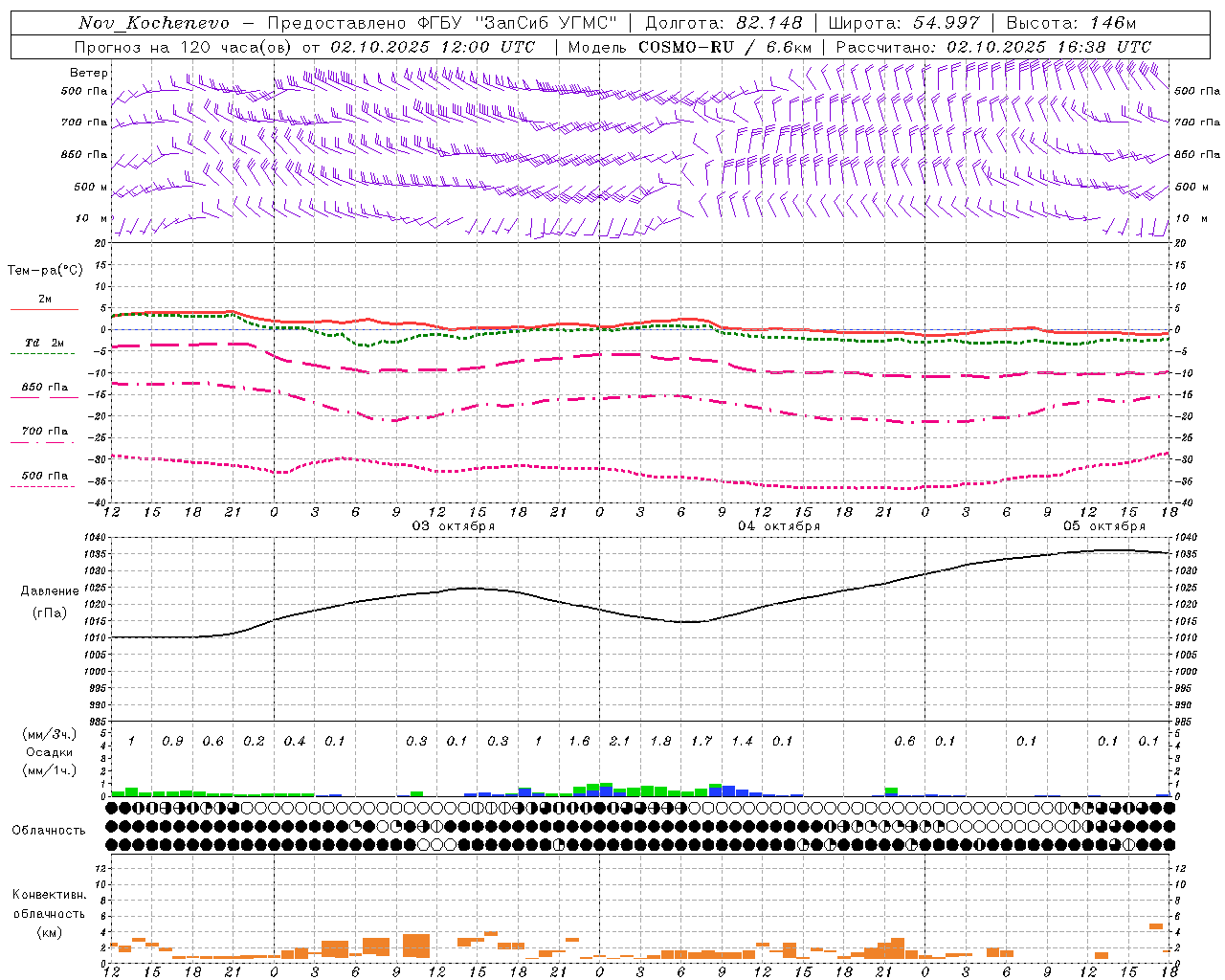
Task: Click the 700 гПа temperature legend line sample
Action: 44,441
